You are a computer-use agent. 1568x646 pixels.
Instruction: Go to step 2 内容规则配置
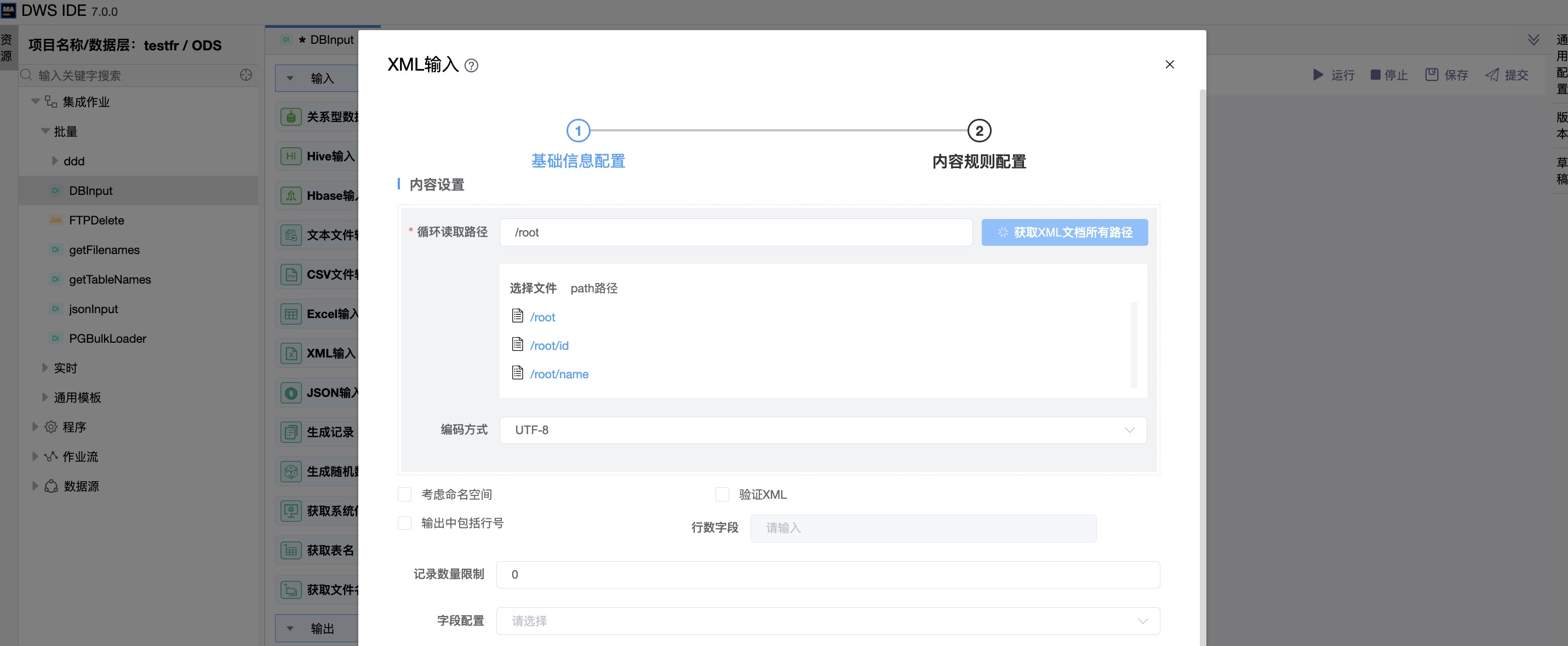point(979,131)
